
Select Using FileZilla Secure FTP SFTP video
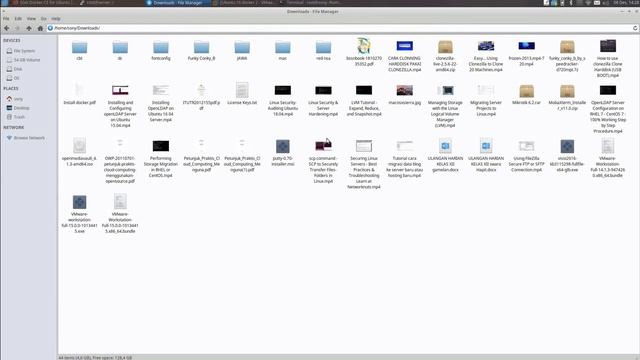click(x=527, y=156)
